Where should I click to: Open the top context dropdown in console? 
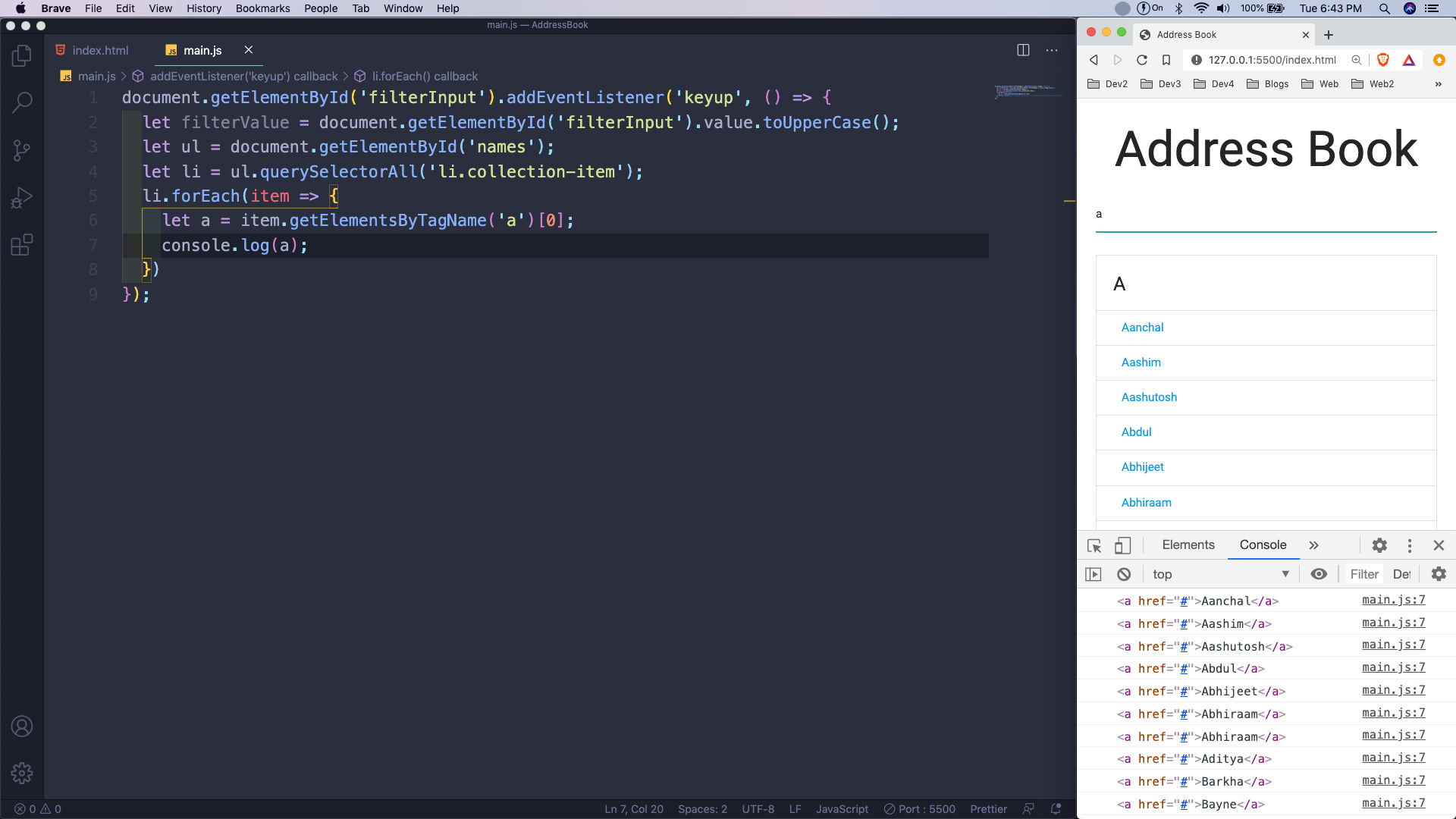pyautogui.click(x=1220, y=574)
